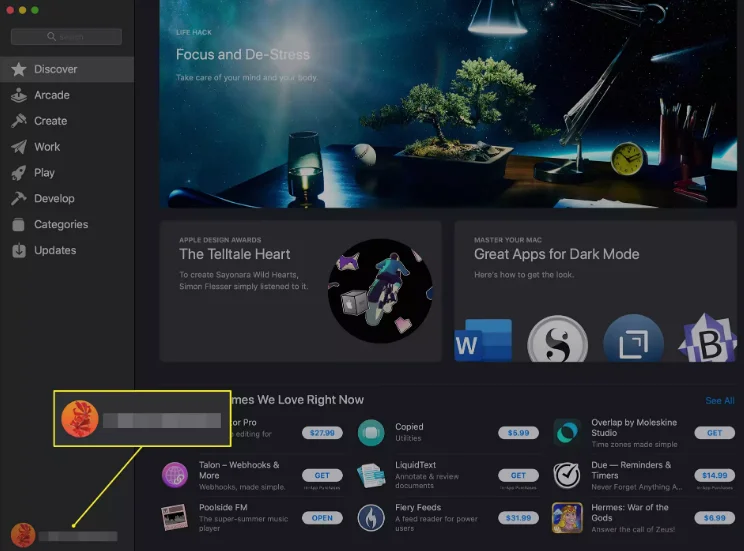The image size is (744, 551).
Task: Open Great Apps for Dark Mode title
Action: coord(557,254)
